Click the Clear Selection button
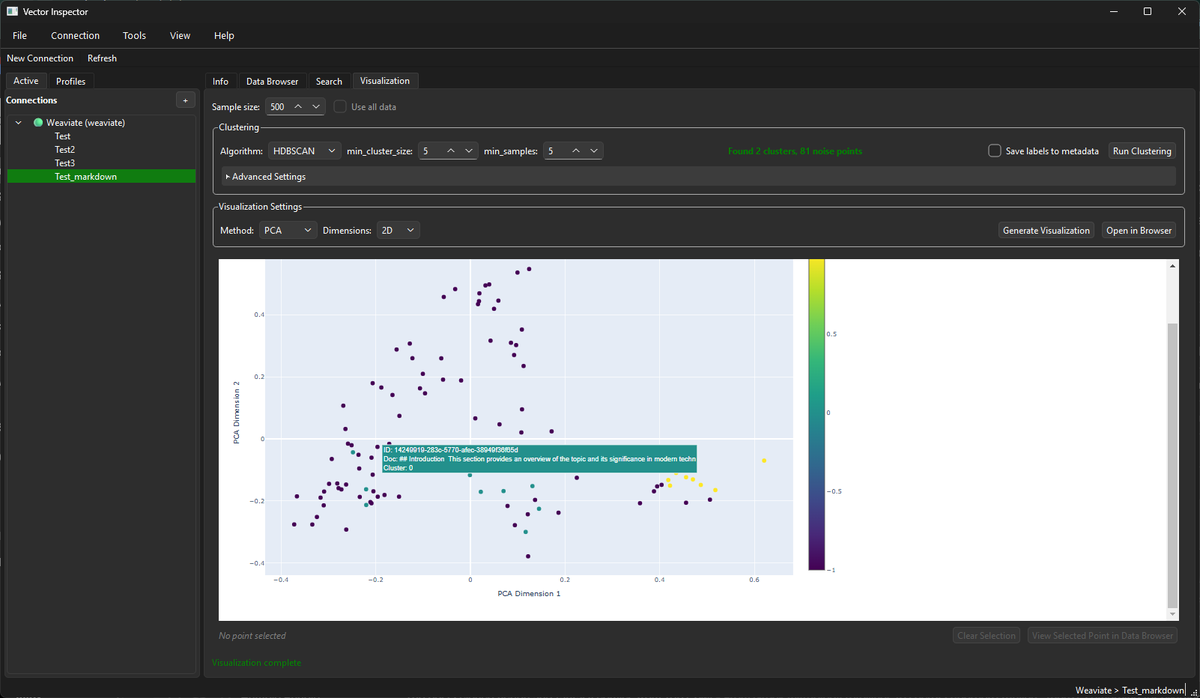The height and width of the screenshot is (698, 1200). pos(987,635)
